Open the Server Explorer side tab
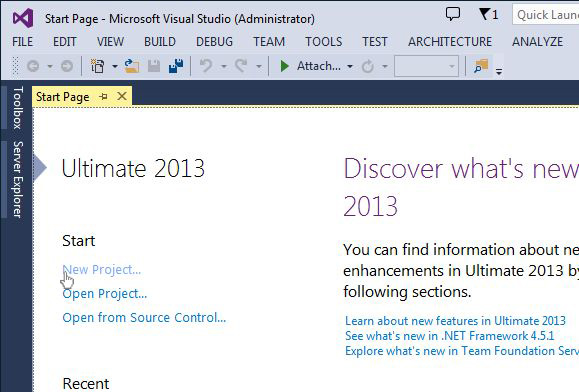Image resolution: width=579 pixels, height=392 pixels. pos(18,179)
